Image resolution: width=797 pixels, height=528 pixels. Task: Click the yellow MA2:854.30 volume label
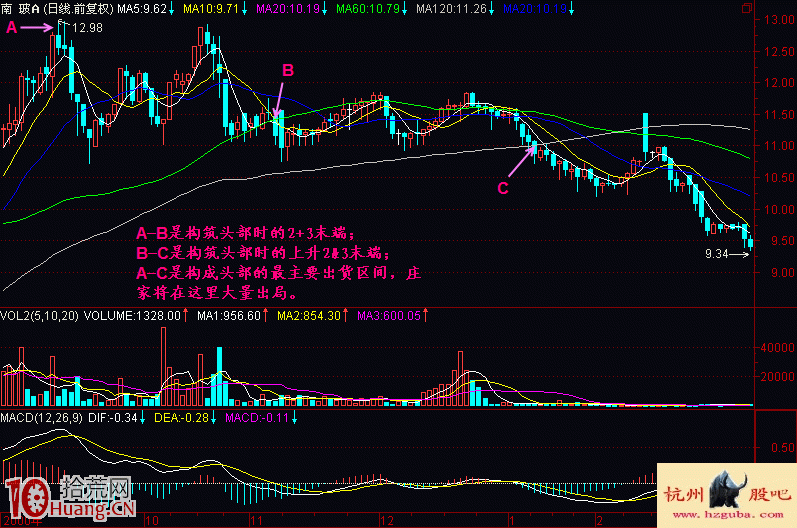pyautogui.click(x=309, y=316)
